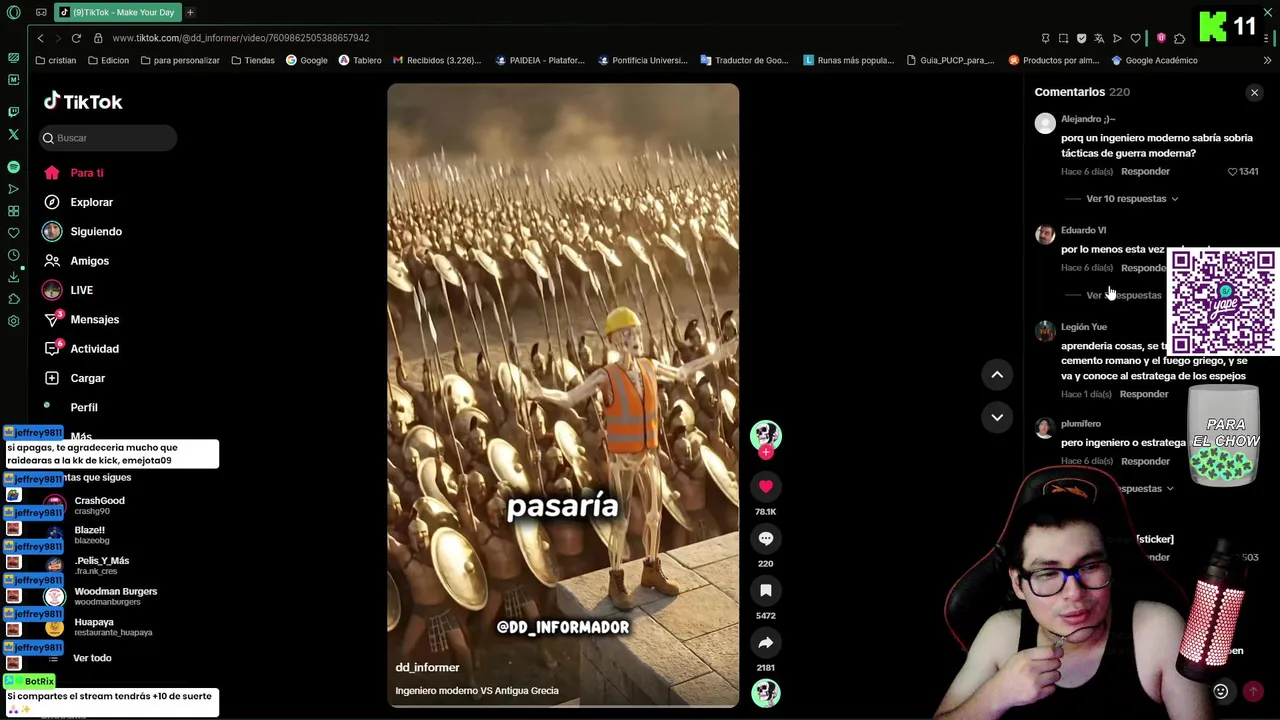Open the para personalizar bookmark folder
Screen dimensions: 1280x720
[180, 60]
